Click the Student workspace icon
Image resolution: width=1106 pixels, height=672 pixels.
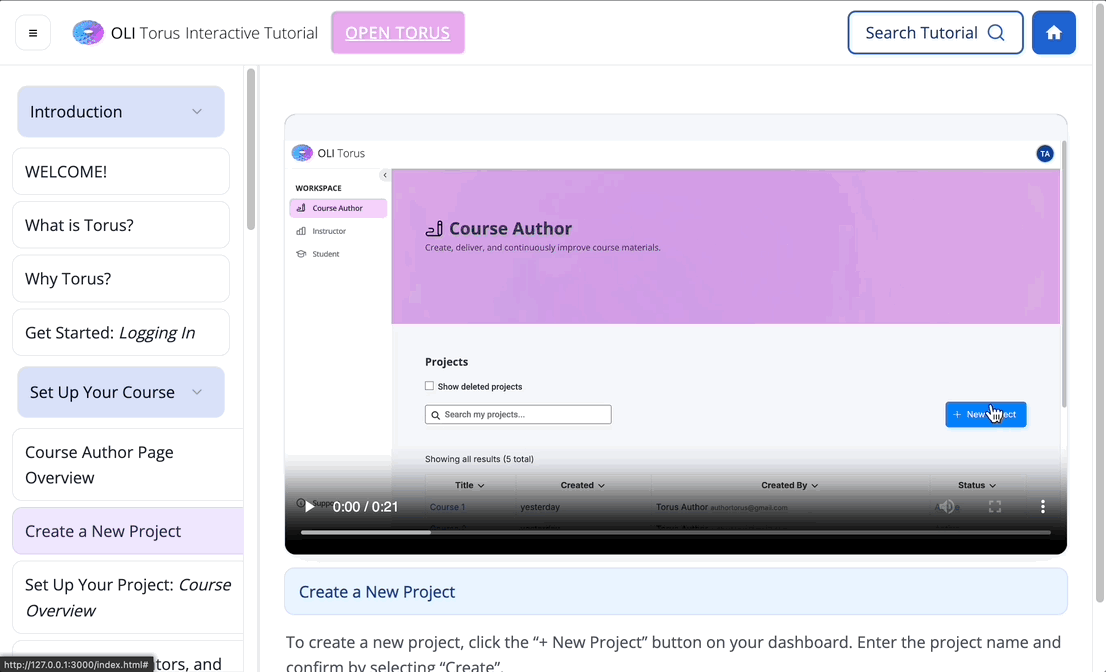click(x=301, y=254)
